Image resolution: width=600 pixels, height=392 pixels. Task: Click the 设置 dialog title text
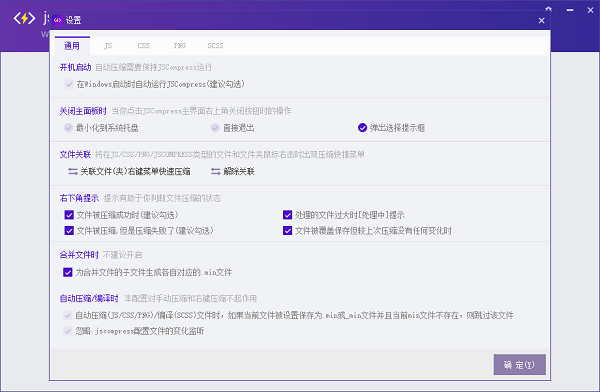coord(73,20)
